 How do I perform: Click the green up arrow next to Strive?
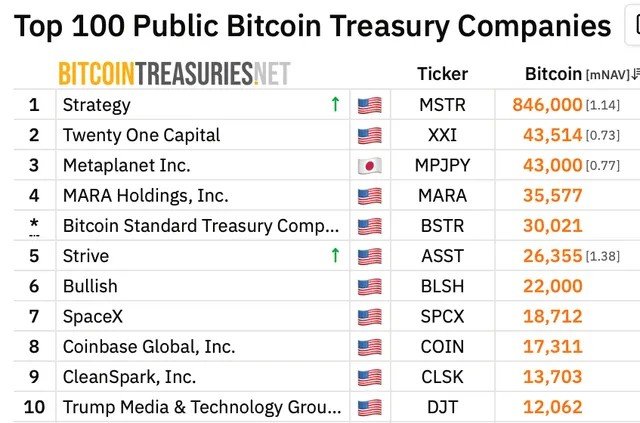tap(335, 255)
